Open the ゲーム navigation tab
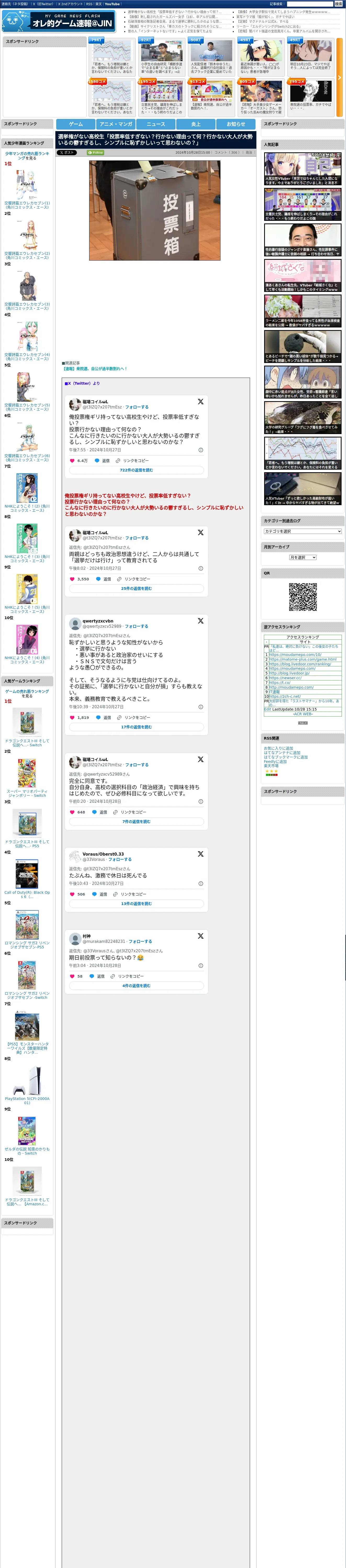The image size is (346, 1568). tap(76, 124)
